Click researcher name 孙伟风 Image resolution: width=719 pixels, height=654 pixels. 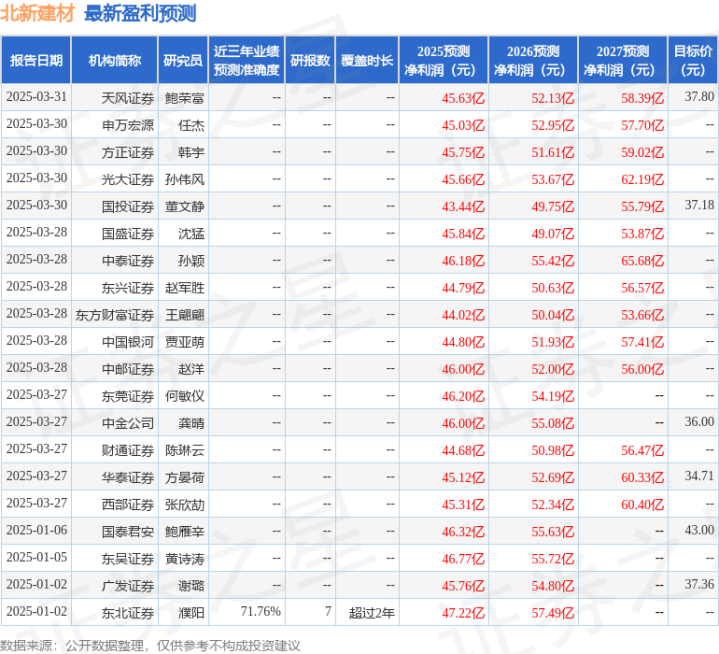184,179
